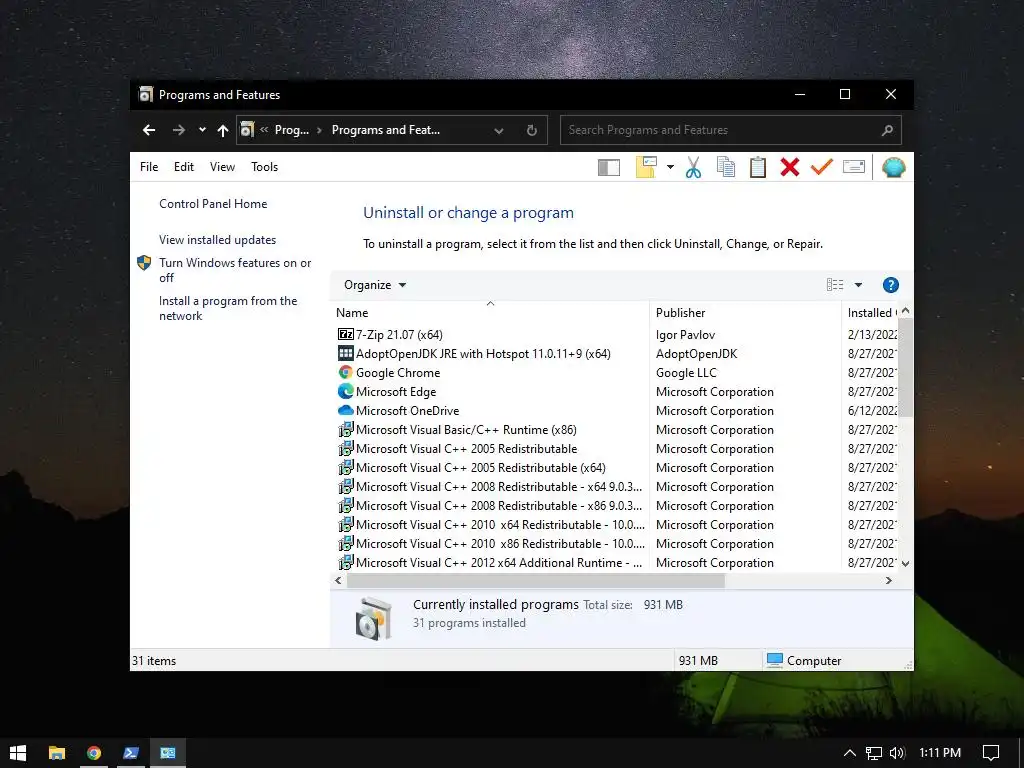Sort by the Installed On column header

871,313
